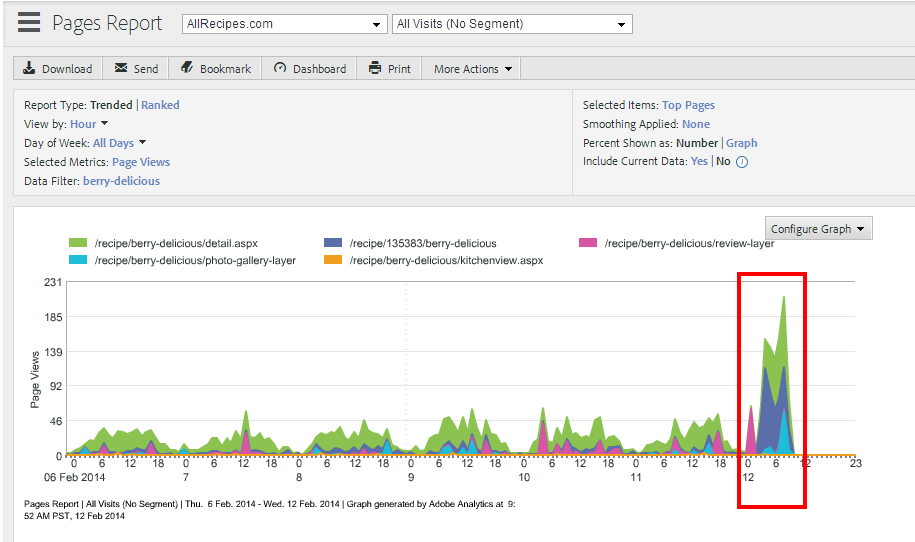Click the info icon beside Include Current Data

click(742, 162)
